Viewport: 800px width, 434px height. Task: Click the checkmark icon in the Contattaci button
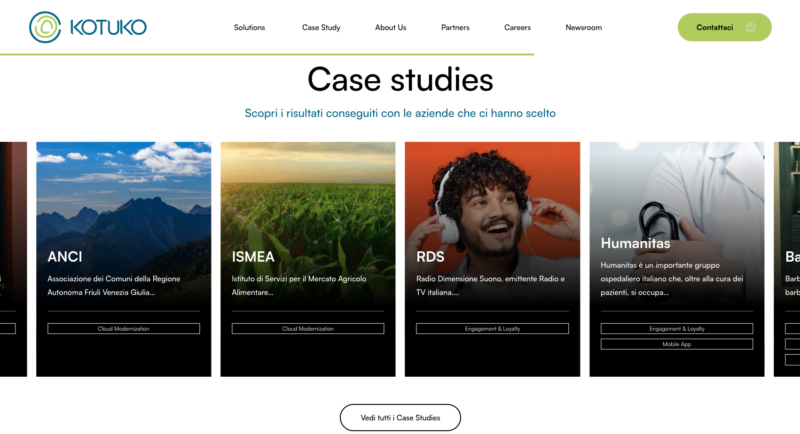[x=750, y=28]
